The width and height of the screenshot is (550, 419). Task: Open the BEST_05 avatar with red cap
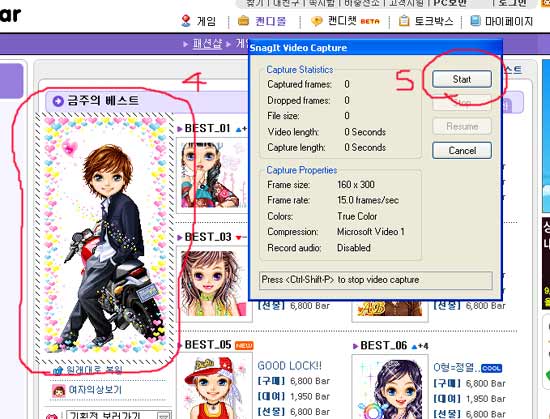[214, 387]
